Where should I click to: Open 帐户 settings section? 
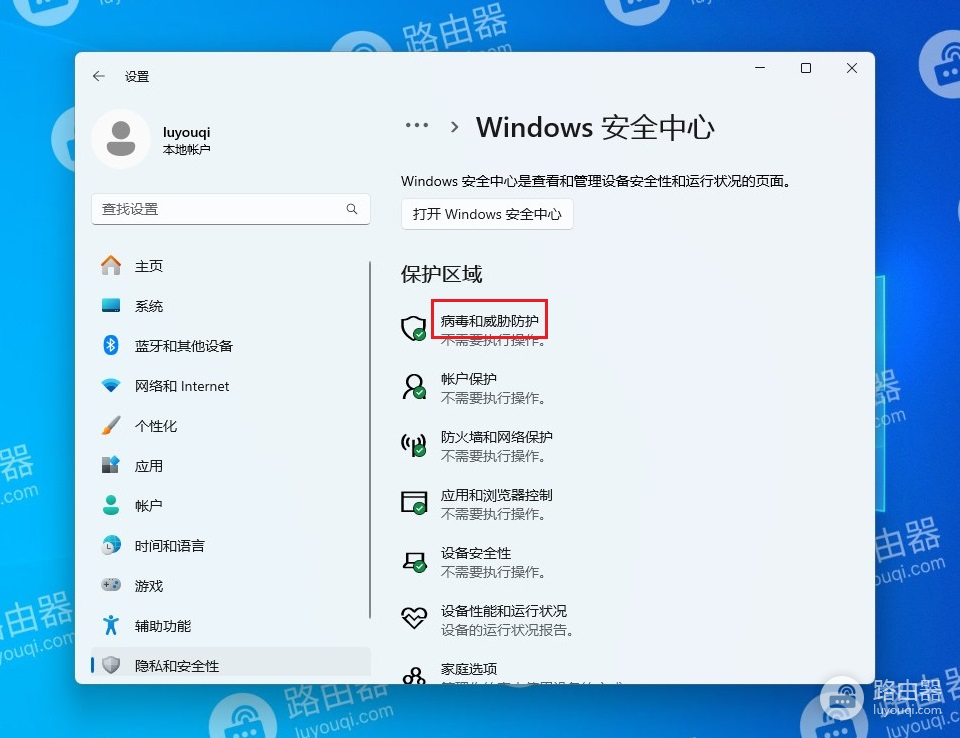231,505
